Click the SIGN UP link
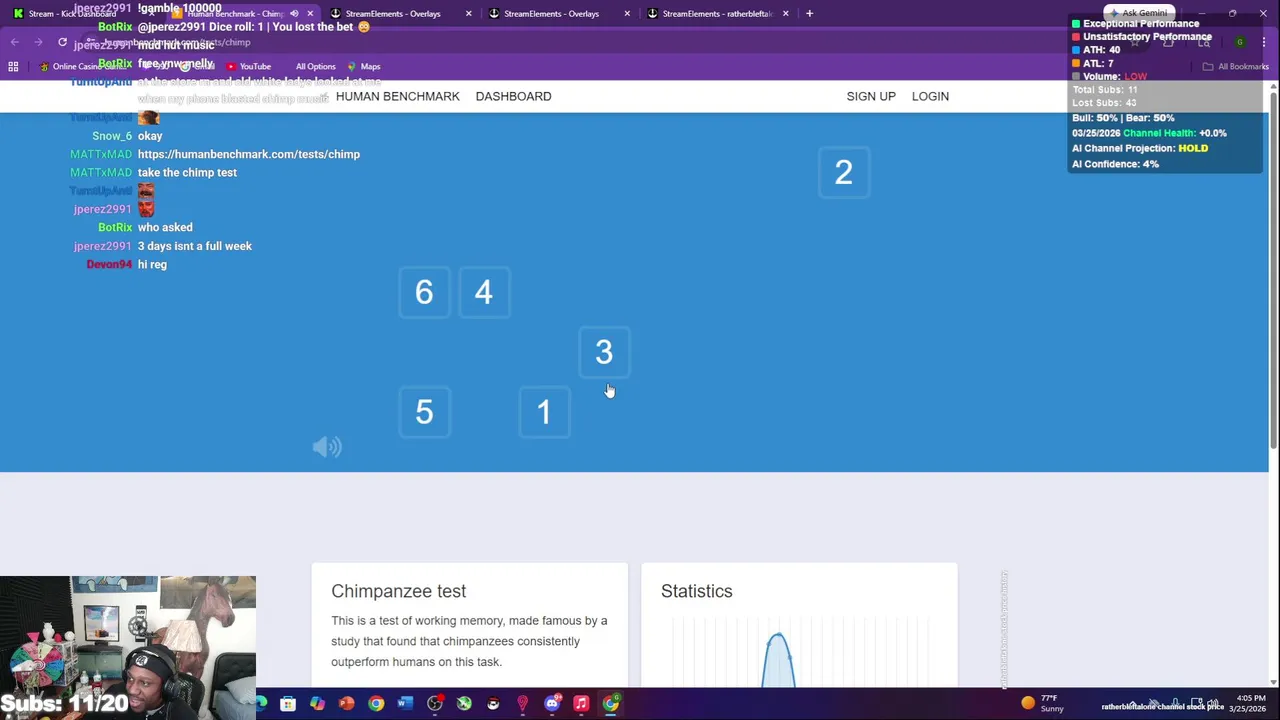Viewport: 1280px width, 720px height. [871, 96]
